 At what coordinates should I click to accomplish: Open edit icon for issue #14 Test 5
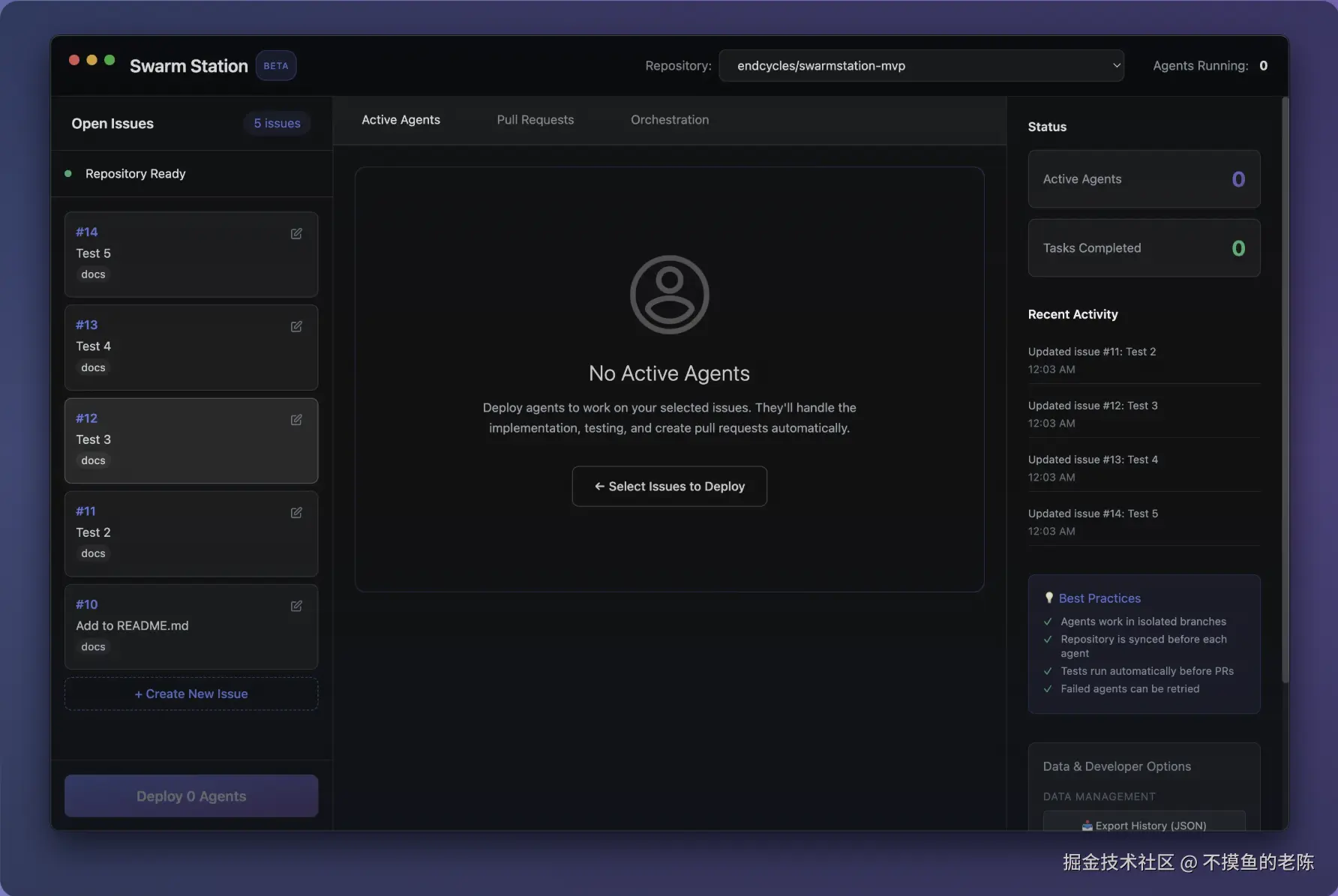pos(296,233)
